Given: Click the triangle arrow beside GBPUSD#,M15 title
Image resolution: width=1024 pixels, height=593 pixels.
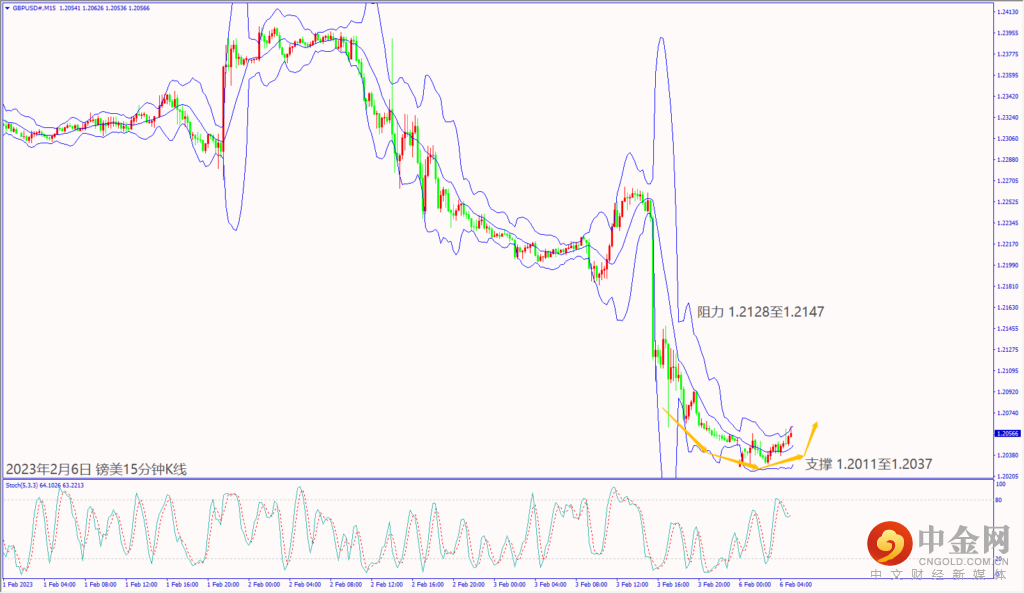Looking at the screenshot, I should tap(6, 8).
